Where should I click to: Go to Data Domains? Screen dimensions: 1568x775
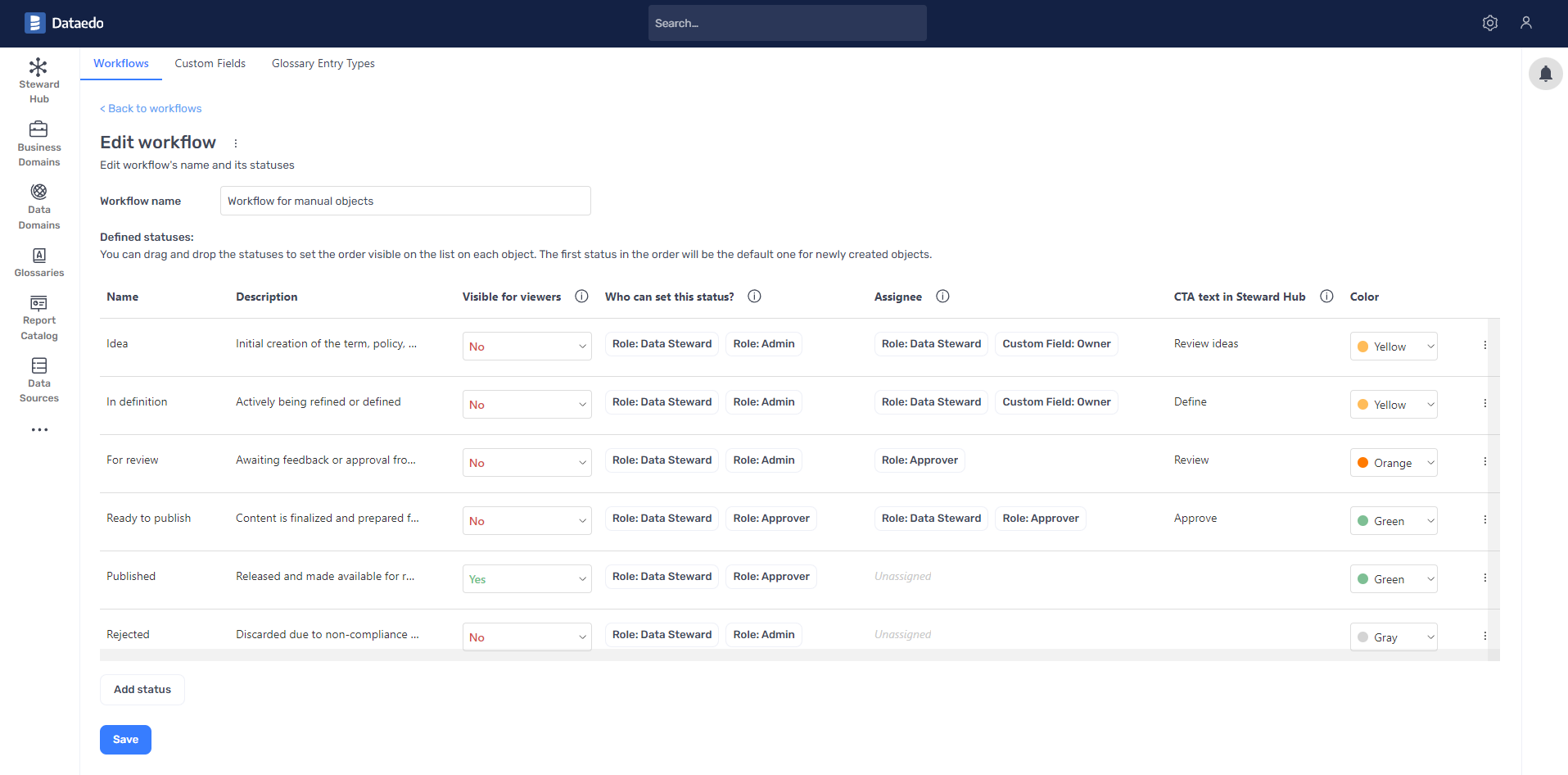point(39,206)
